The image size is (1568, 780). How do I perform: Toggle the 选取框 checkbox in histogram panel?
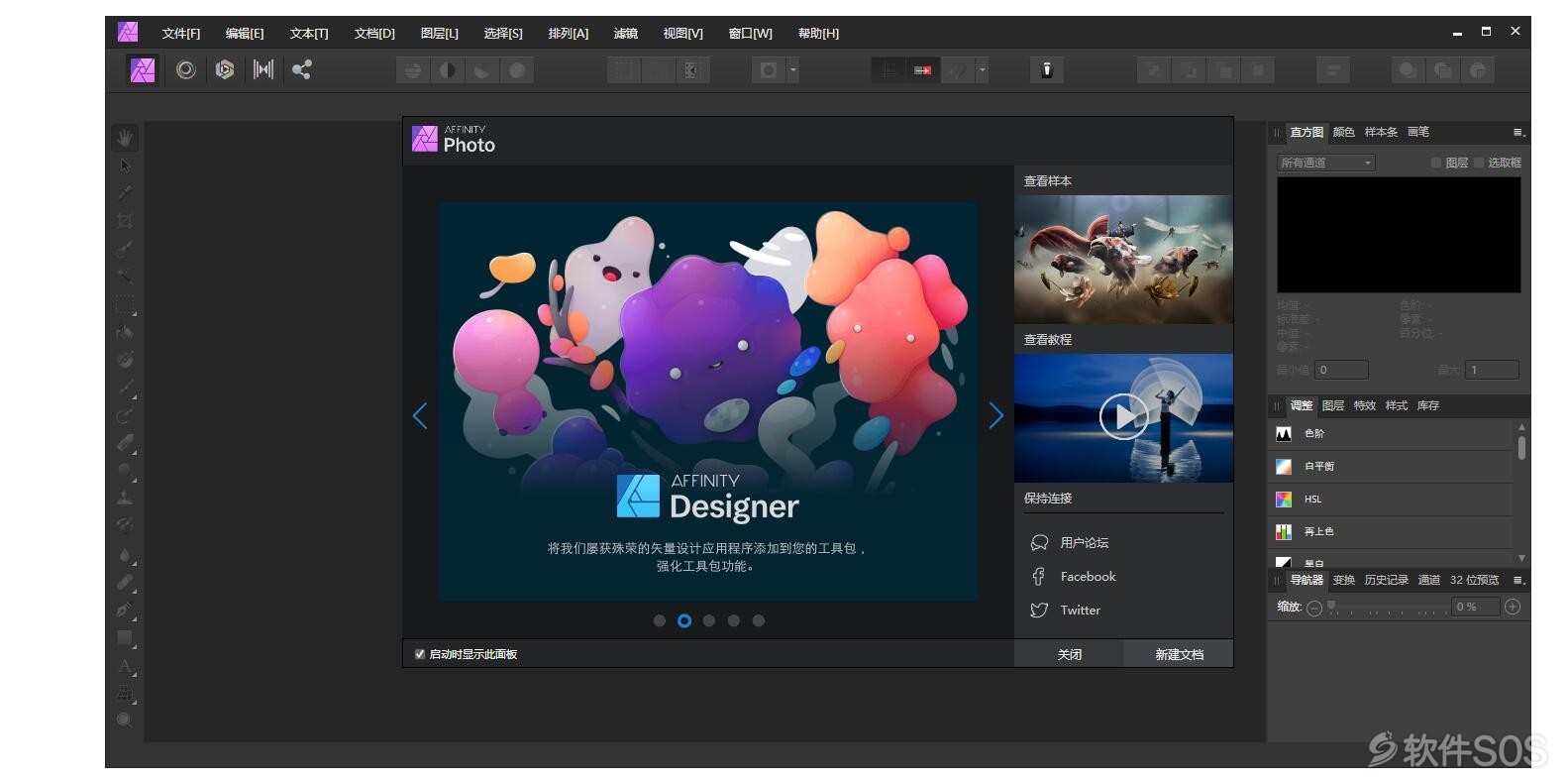1478,163
